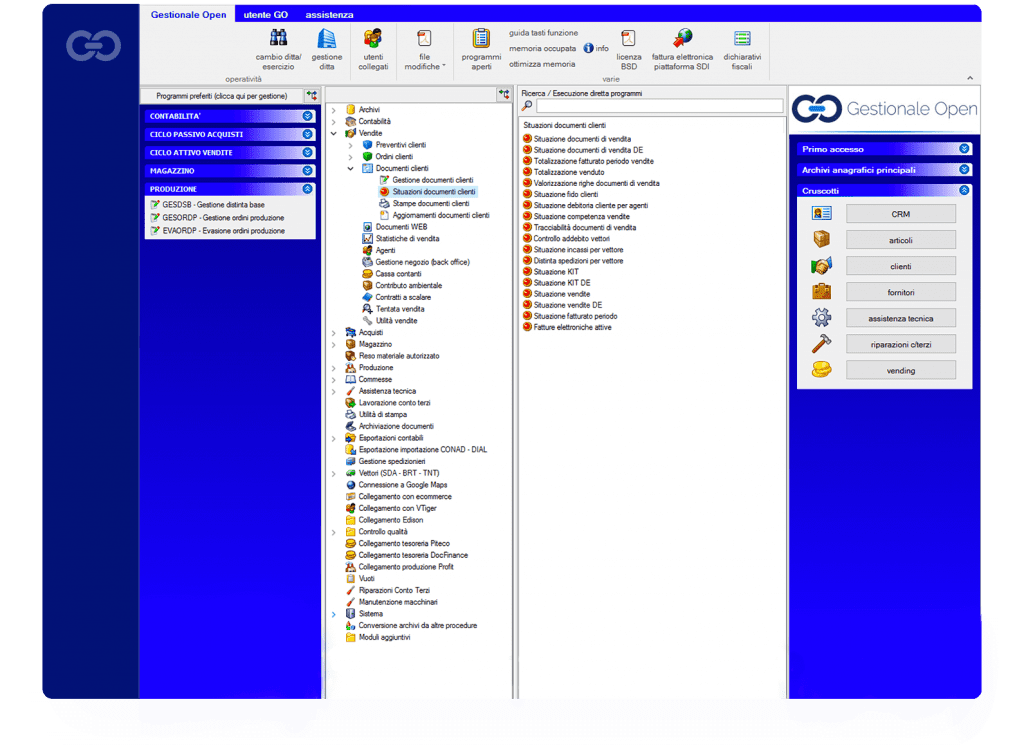The image size is (1024, 751).
Task: Collapse the Vendite tree node
Action: pos(334,133)
